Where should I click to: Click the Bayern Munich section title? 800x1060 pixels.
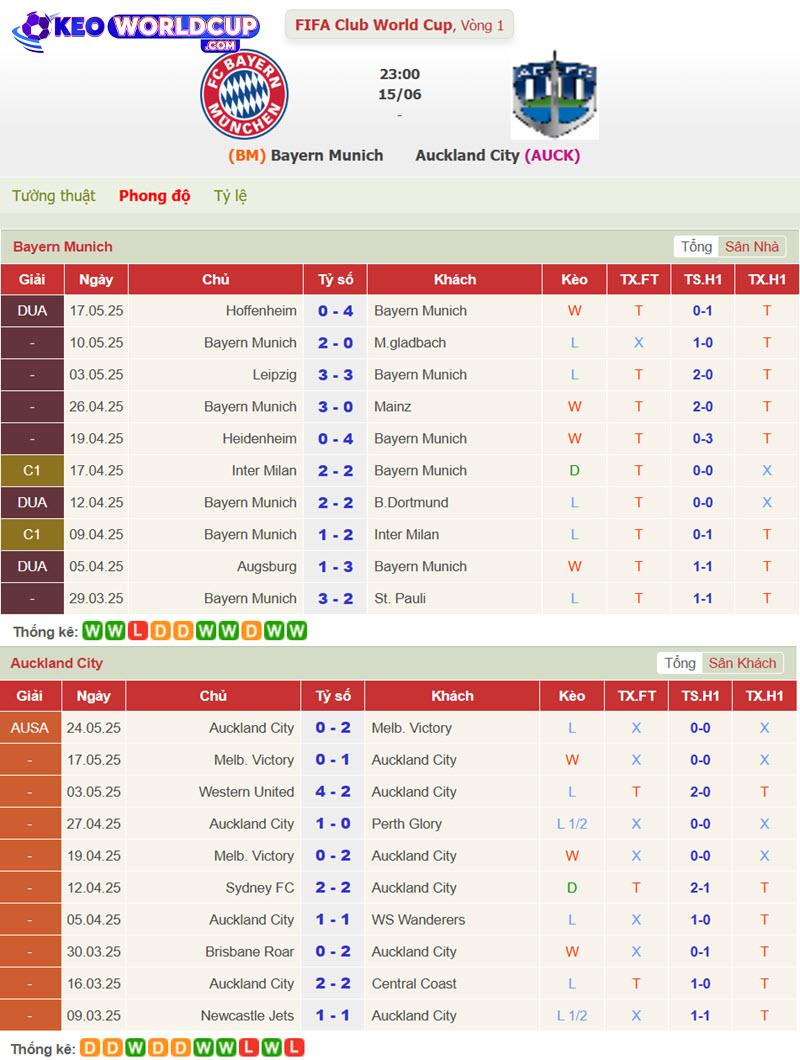pos(63,247)
